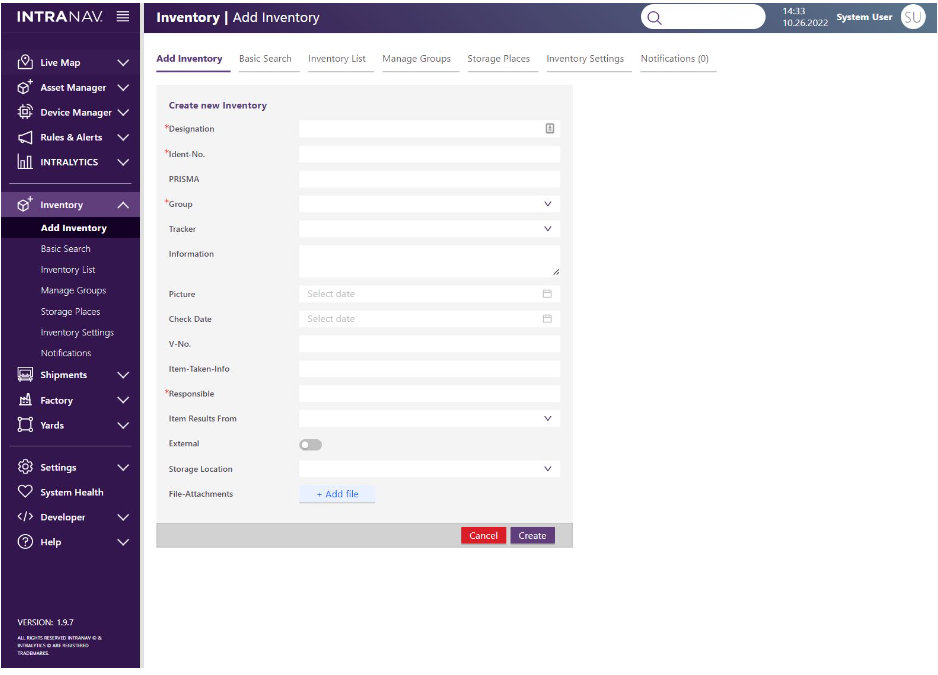Image resolution: width=938 pixels, height=675 pixels.
Task: Open the Item Results From dropdown
Action: (x=430, y=418)
